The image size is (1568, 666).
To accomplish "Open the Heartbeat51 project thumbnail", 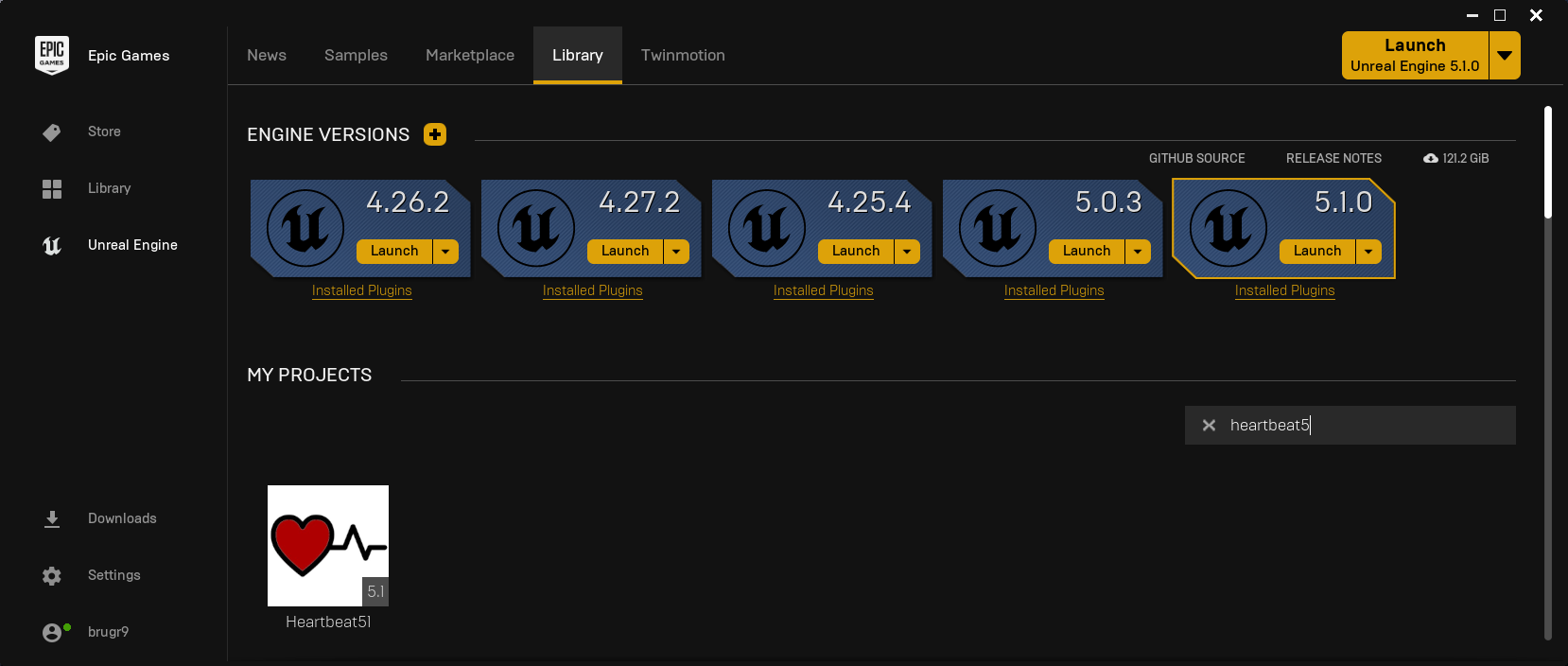I will click(328, 546).
